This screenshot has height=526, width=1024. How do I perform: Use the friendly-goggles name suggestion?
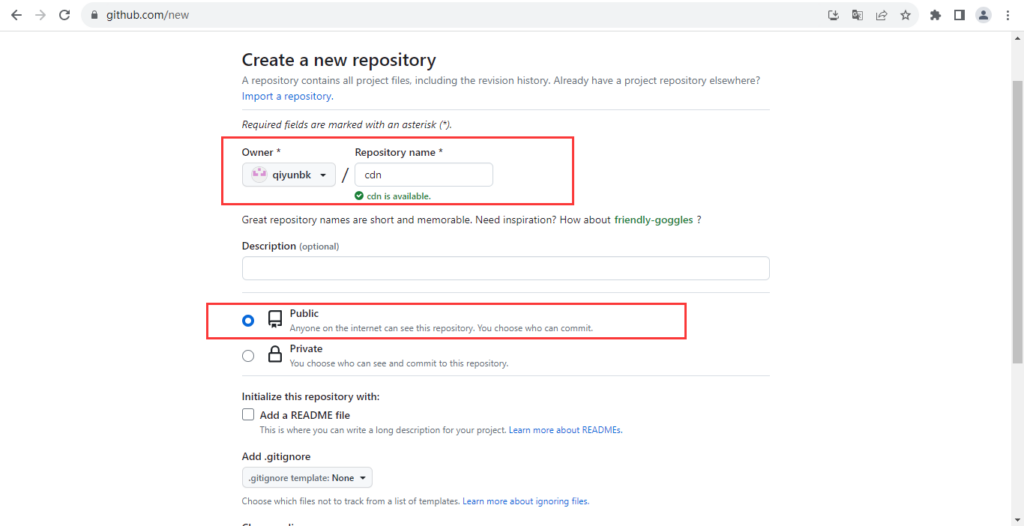pyautogui.click(x=654, y=220)
